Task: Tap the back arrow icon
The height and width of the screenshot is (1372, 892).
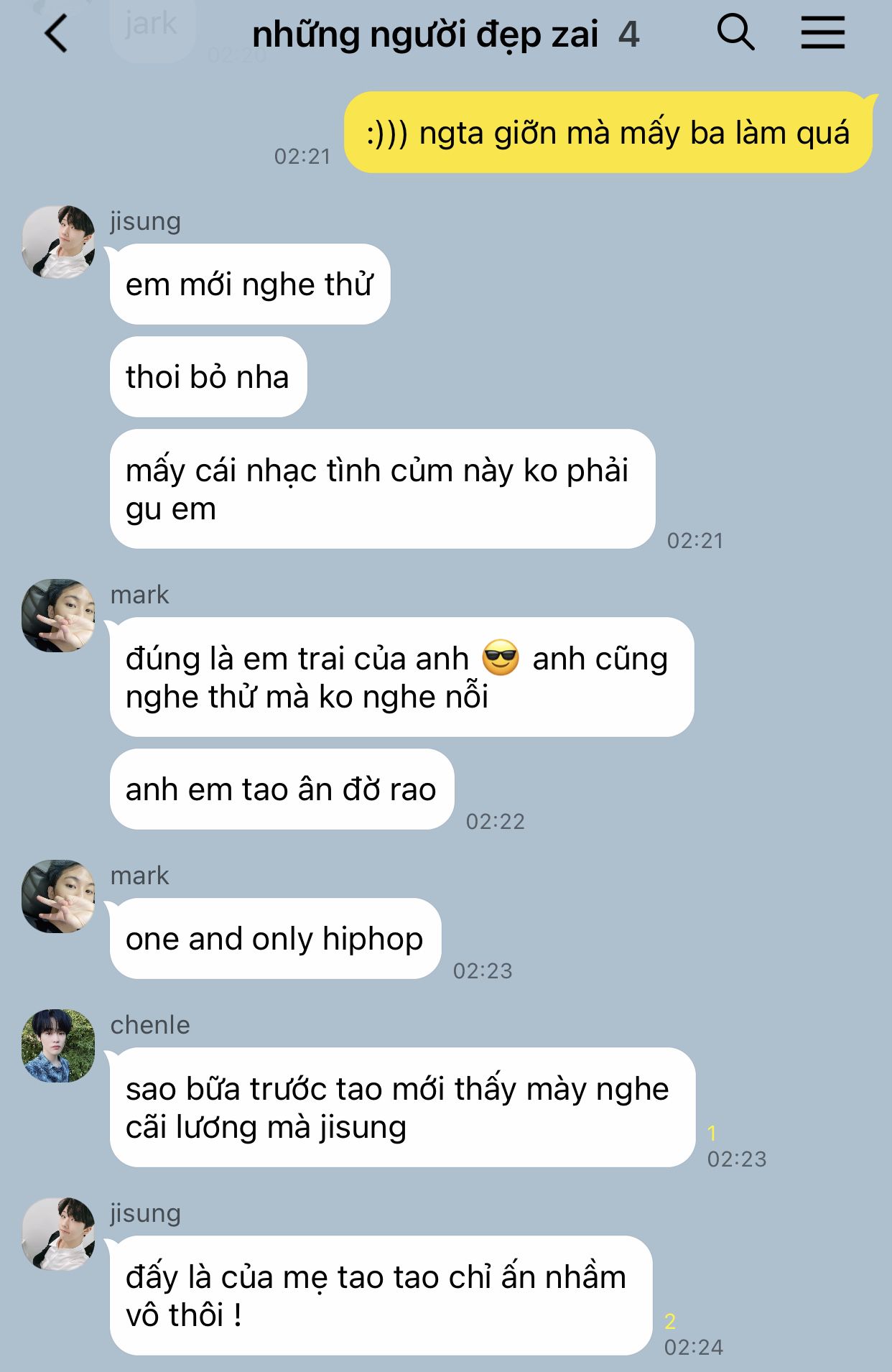Action: coord(56,34)
